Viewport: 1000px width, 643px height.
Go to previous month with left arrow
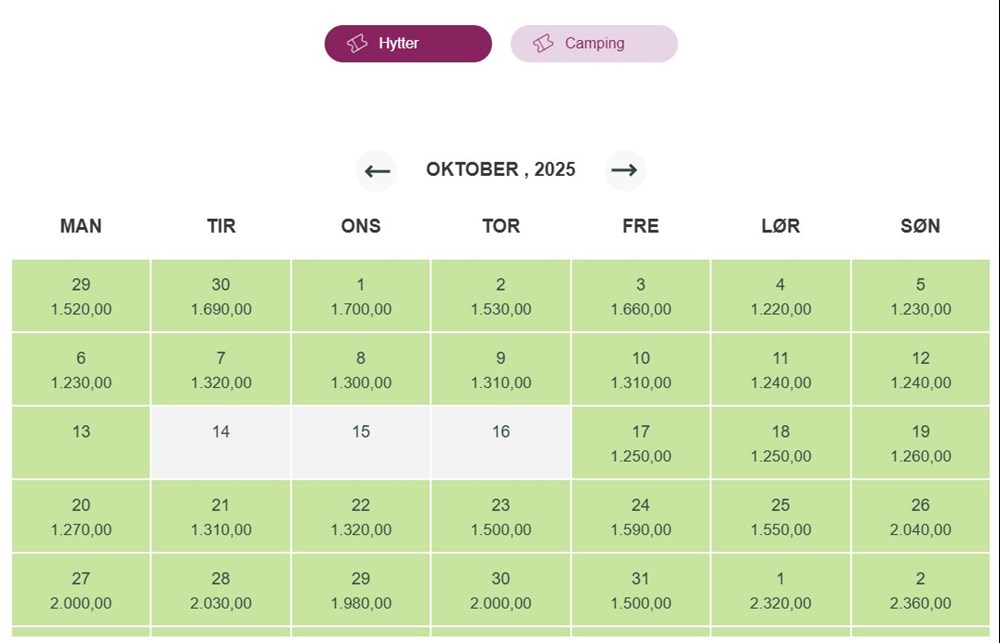(377, 170)
